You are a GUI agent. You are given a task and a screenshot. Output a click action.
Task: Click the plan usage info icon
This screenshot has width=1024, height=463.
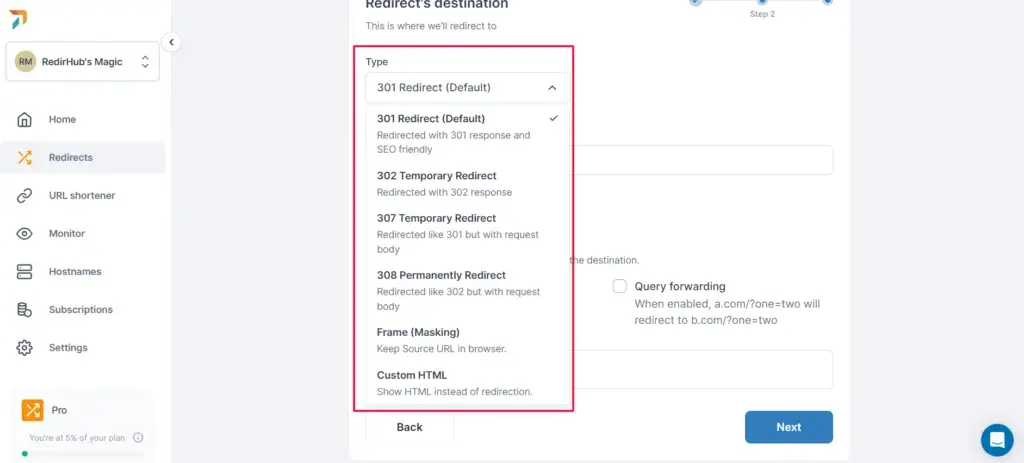tap(138, 438)
